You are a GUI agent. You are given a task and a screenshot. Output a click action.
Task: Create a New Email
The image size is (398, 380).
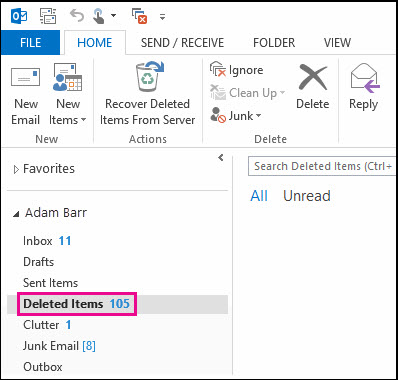click(26, 95)
